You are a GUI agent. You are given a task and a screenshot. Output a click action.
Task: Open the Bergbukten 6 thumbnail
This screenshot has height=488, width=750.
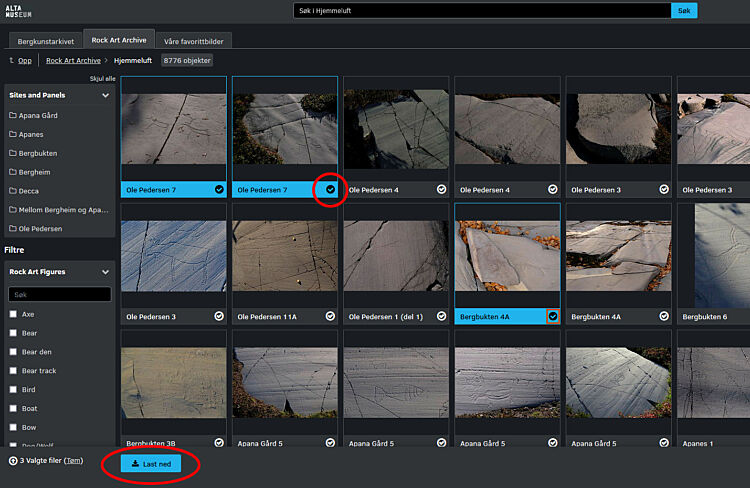pyautogui.click(x=722, y=256)
